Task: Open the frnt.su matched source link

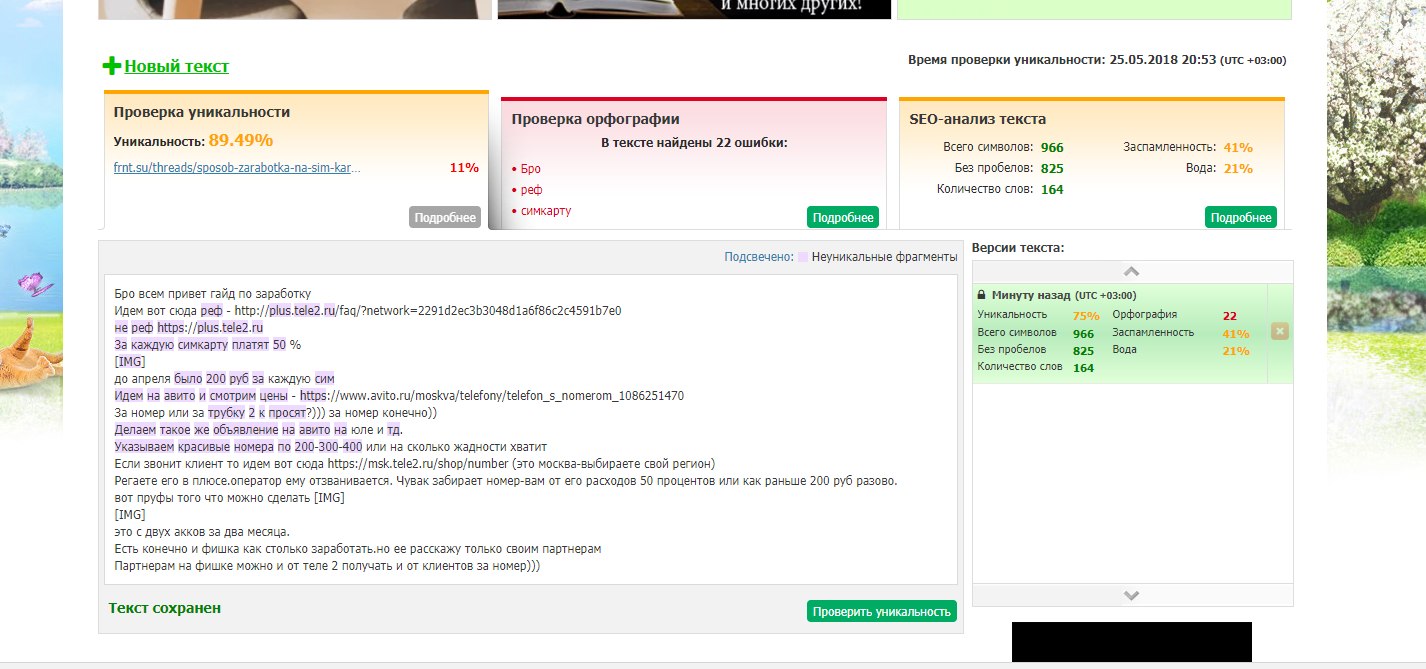Action: point(236,167)
